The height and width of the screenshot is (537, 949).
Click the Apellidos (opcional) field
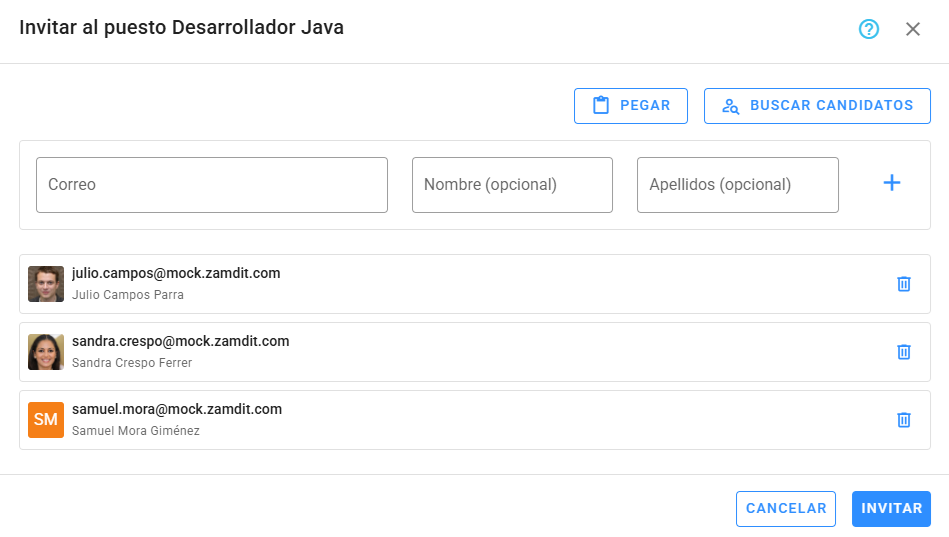coord(737,185)
